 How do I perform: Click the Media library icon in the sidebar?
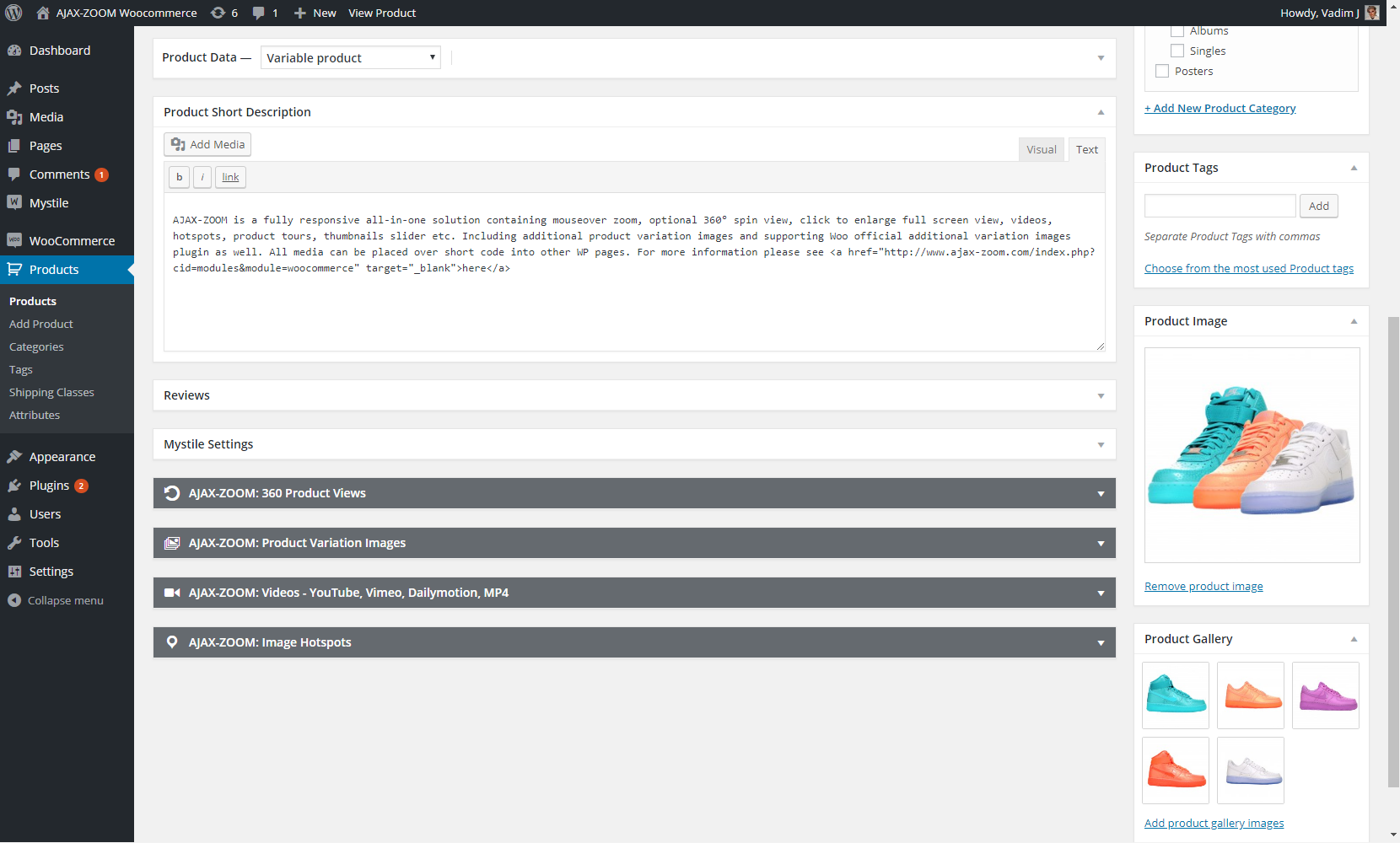tap(14, 117)
